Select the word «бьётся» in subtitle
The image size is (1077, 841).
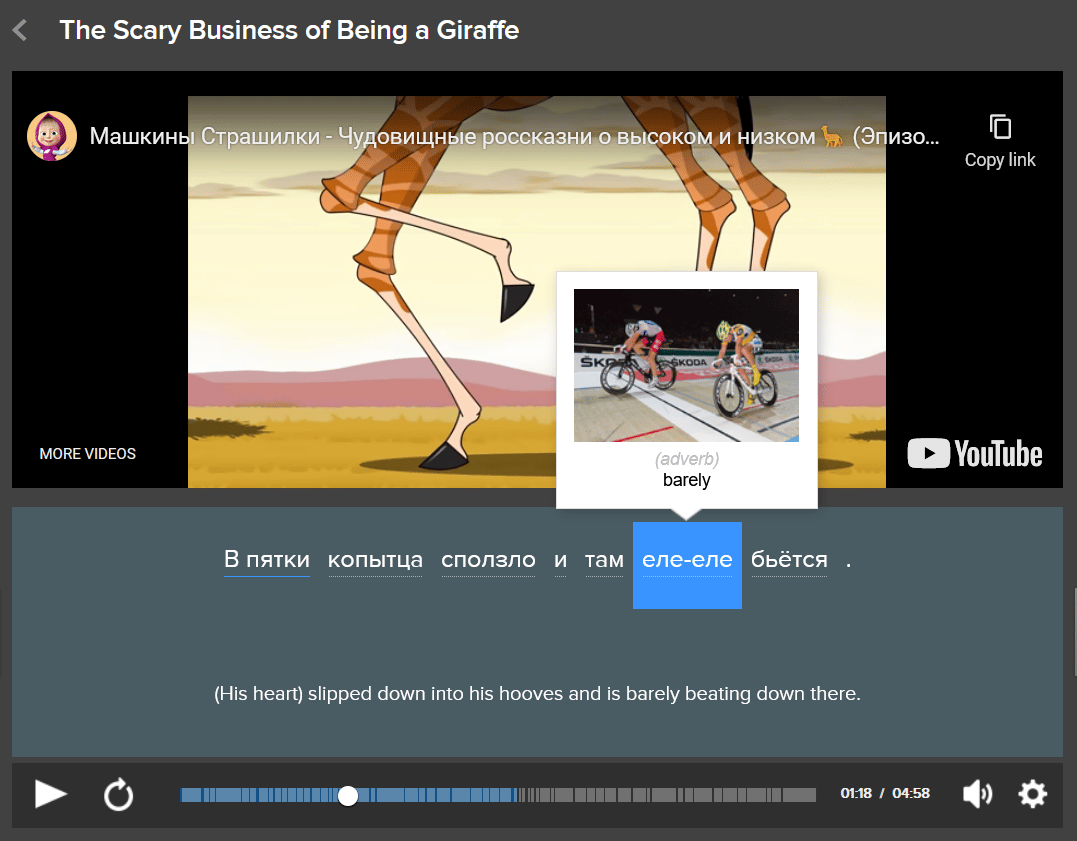point(789,560)
